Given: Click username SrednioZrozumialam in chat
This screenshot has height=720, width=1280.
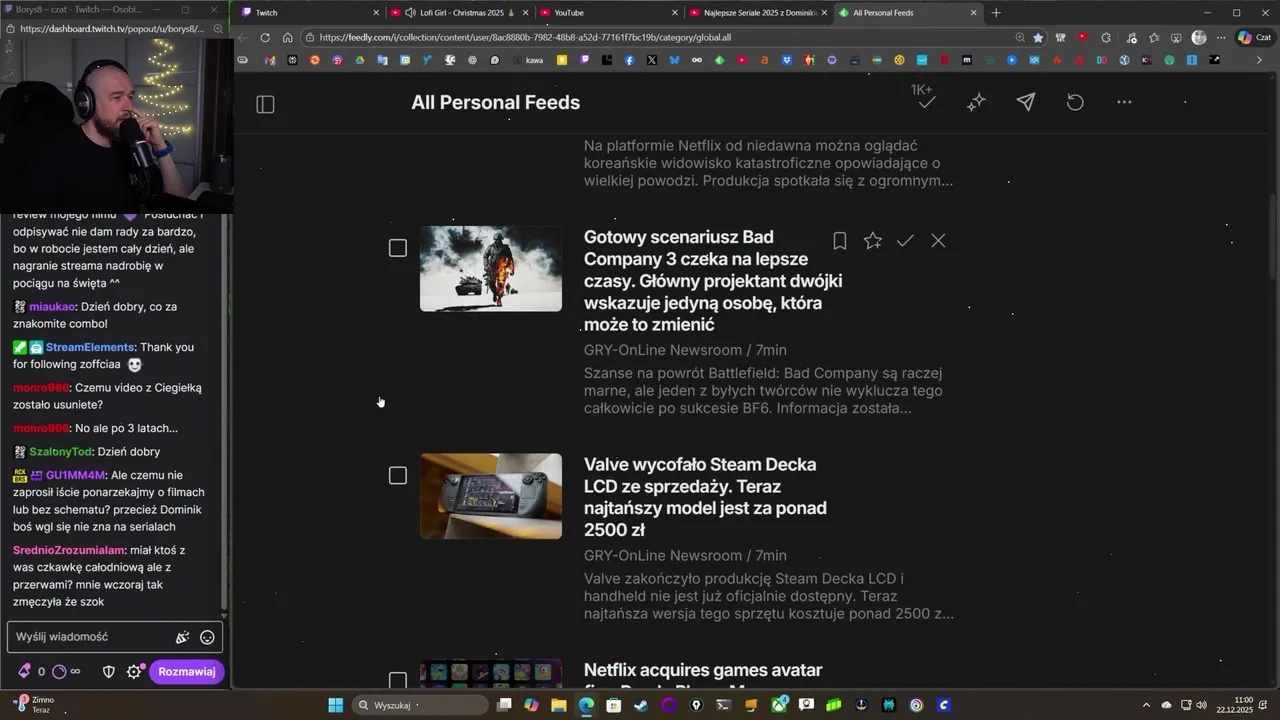Looking at the screenshot, I should 69,550.
